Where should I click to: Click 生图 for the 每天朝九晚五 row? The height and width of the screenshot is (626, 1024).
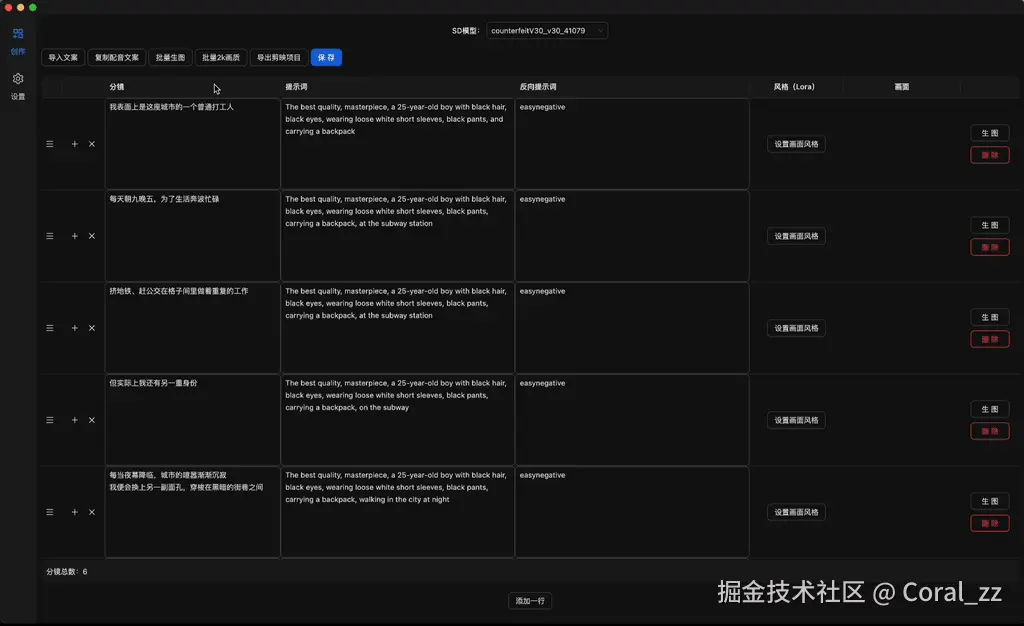tap(989, 225)
